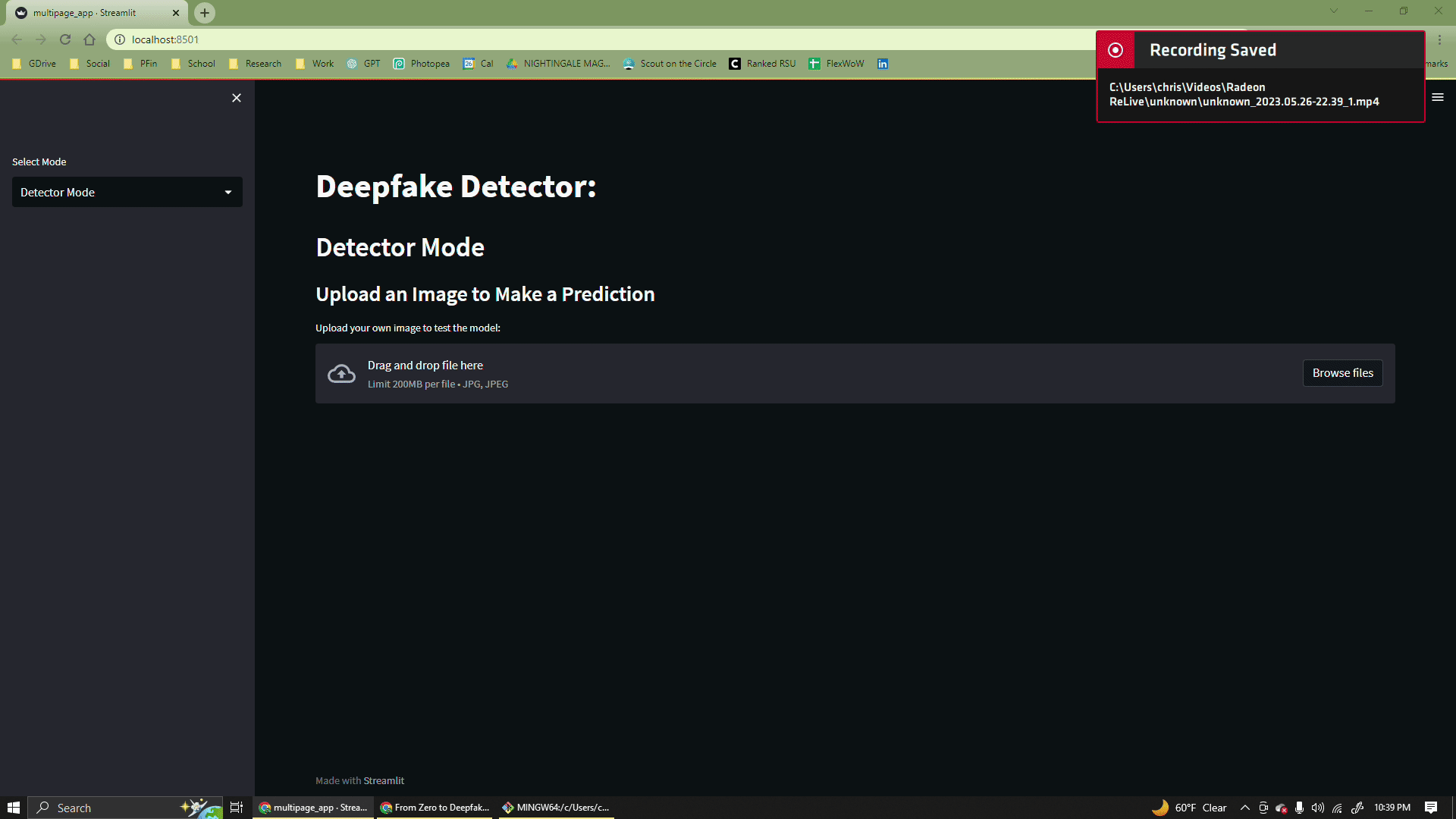Open the weather 60°F Clear widget
The image size is (1456, 819).
point(1189,808)
